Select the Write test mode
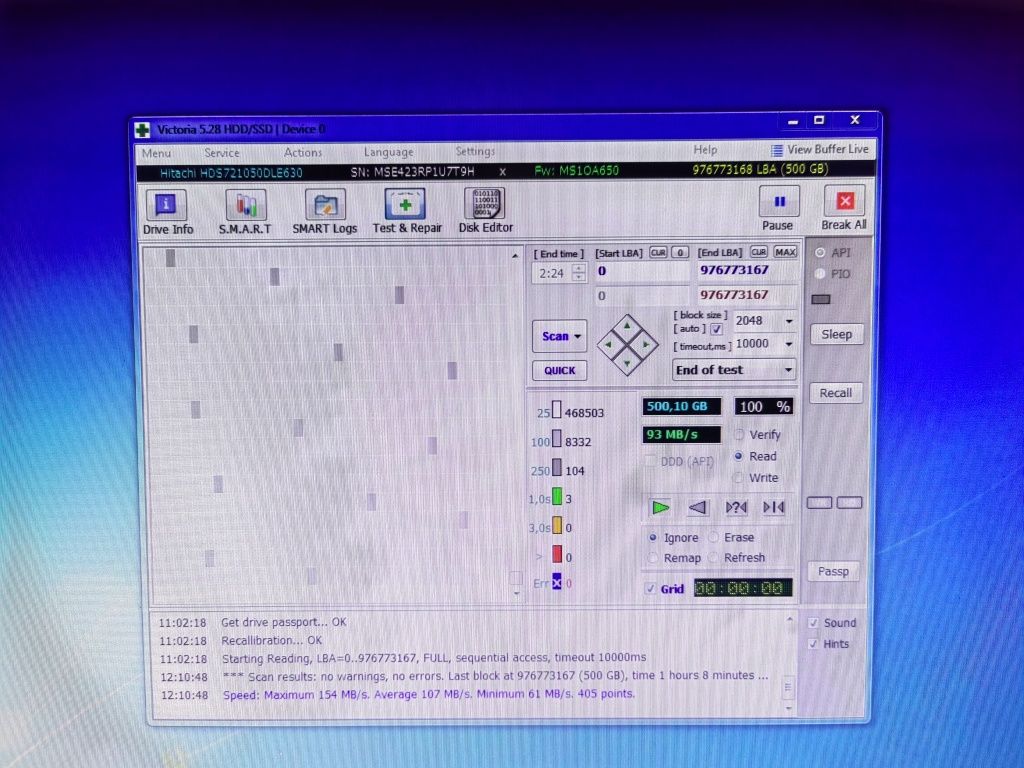Image resolution: width=1024 pixels, height=768 pixels. coord(738,478)
